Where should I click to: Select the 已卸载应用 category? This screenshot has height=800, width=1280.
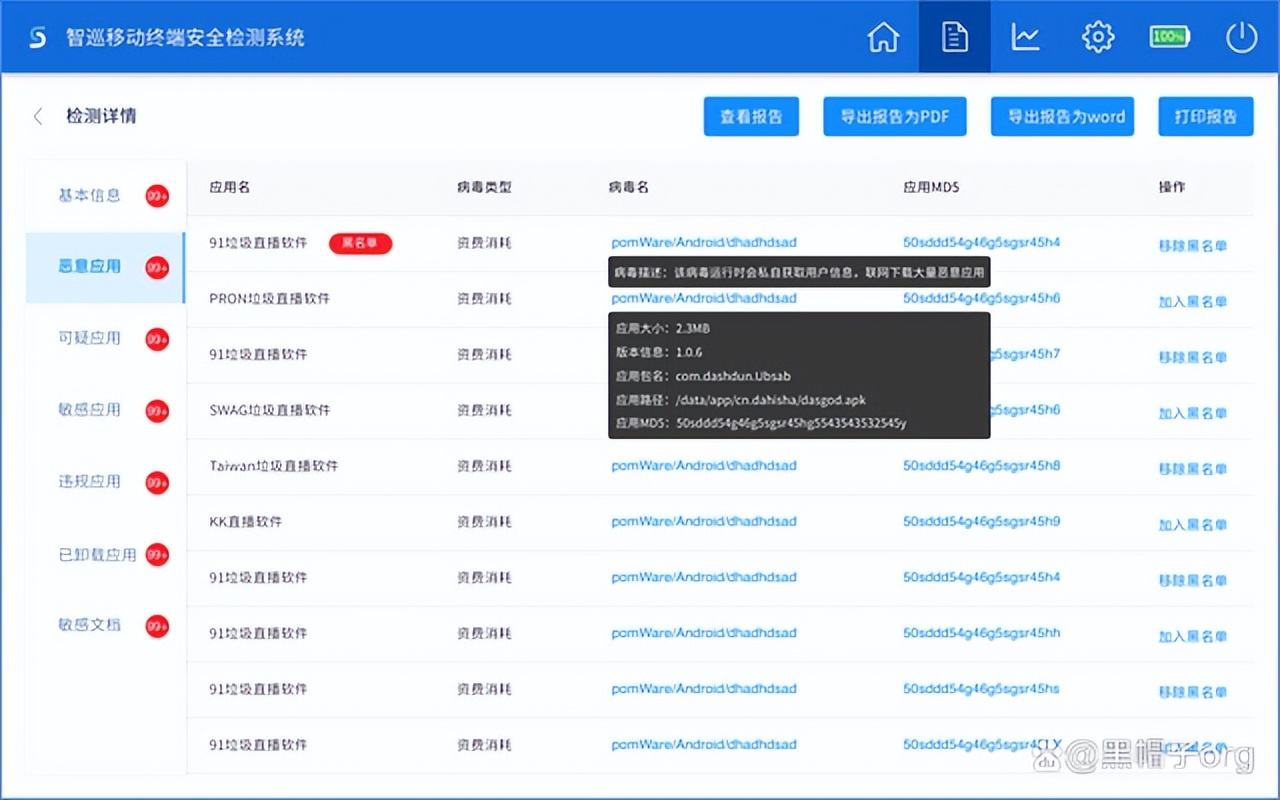(96, 554)
